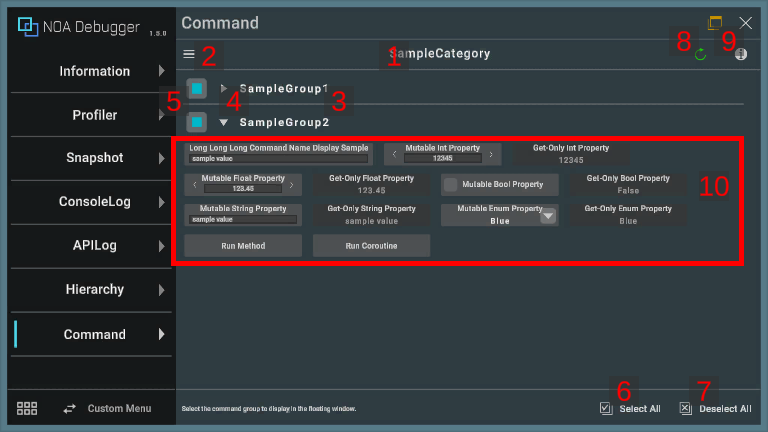Increase Mutable Float Property value

click(291, 185)
